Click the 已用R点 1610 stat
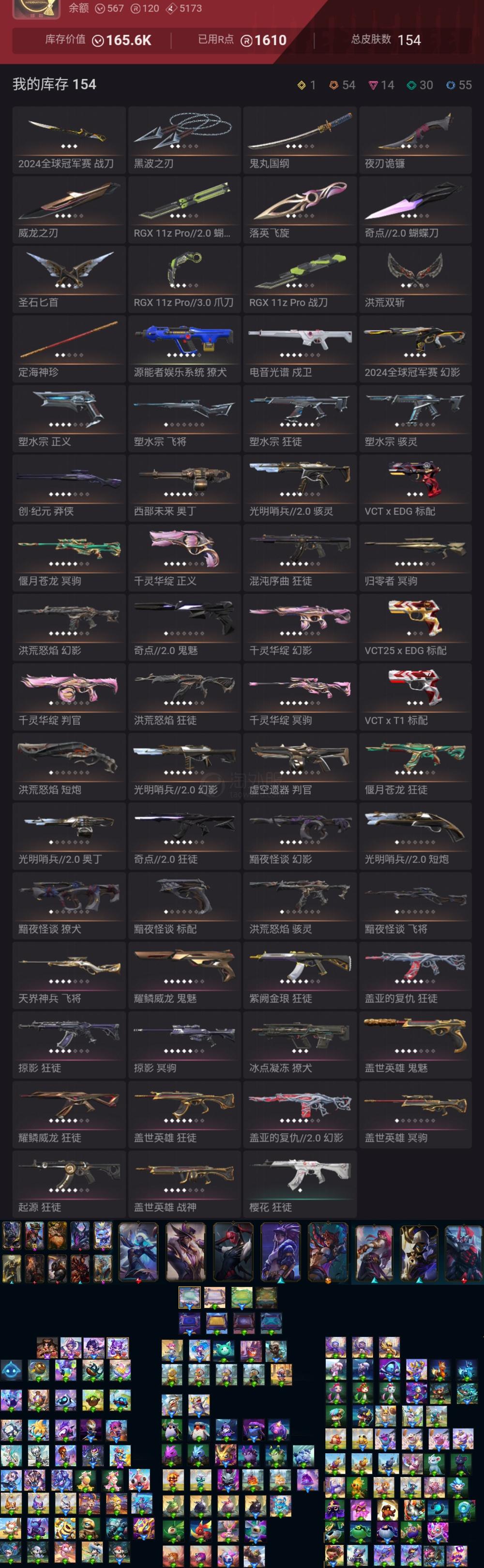 (242, 40)
